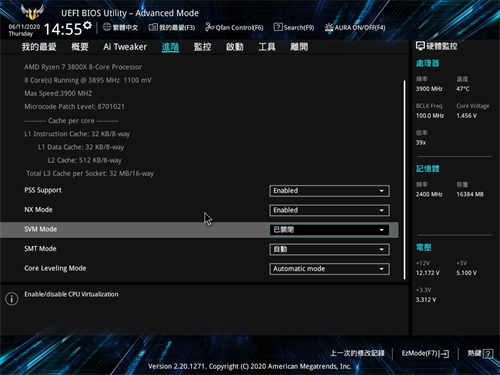Click the globe language icon
This screenshot has height=375, width=500.
coord(107,27)
